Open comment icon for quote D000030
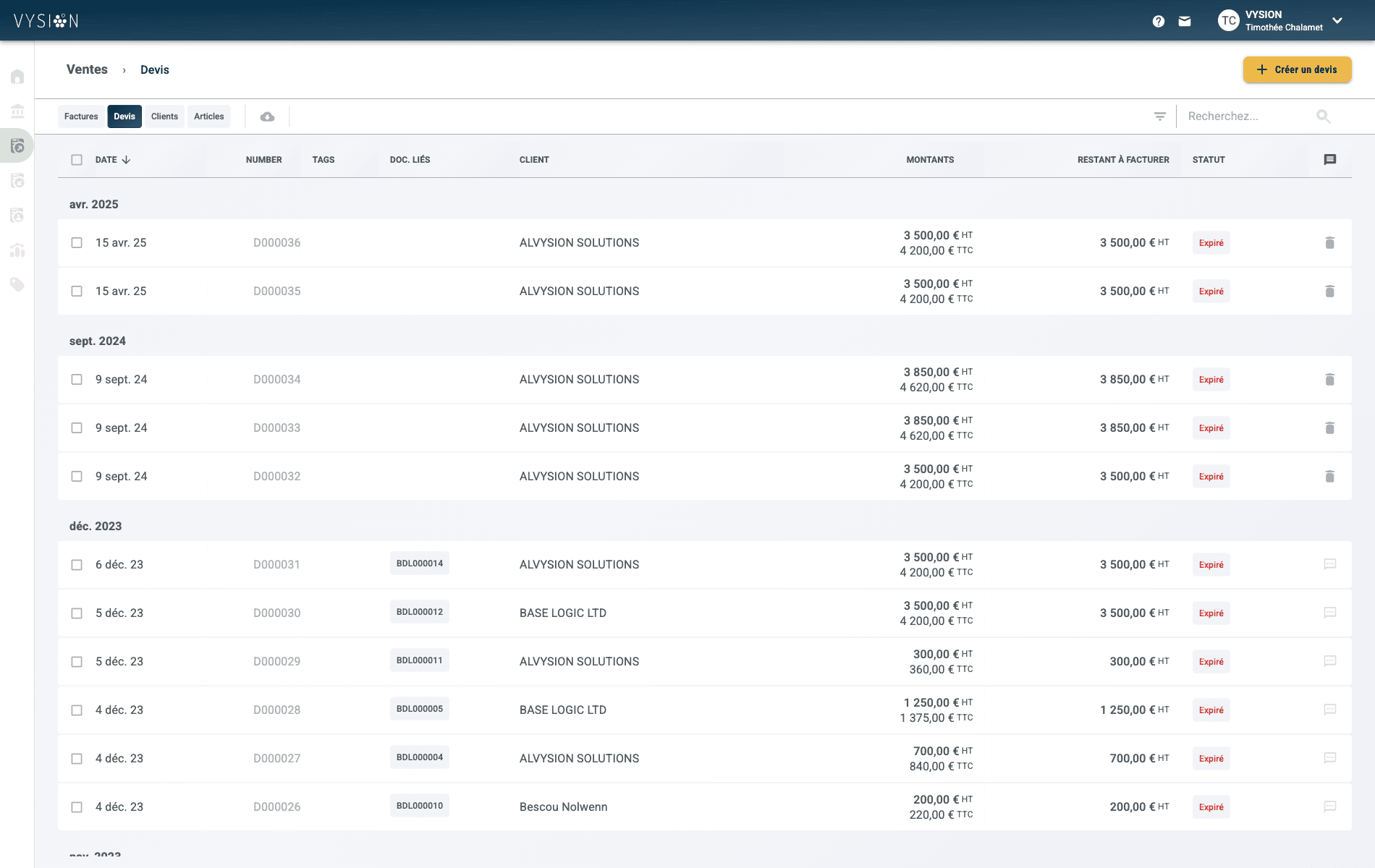1375x868 pixels. [1330, 613]
